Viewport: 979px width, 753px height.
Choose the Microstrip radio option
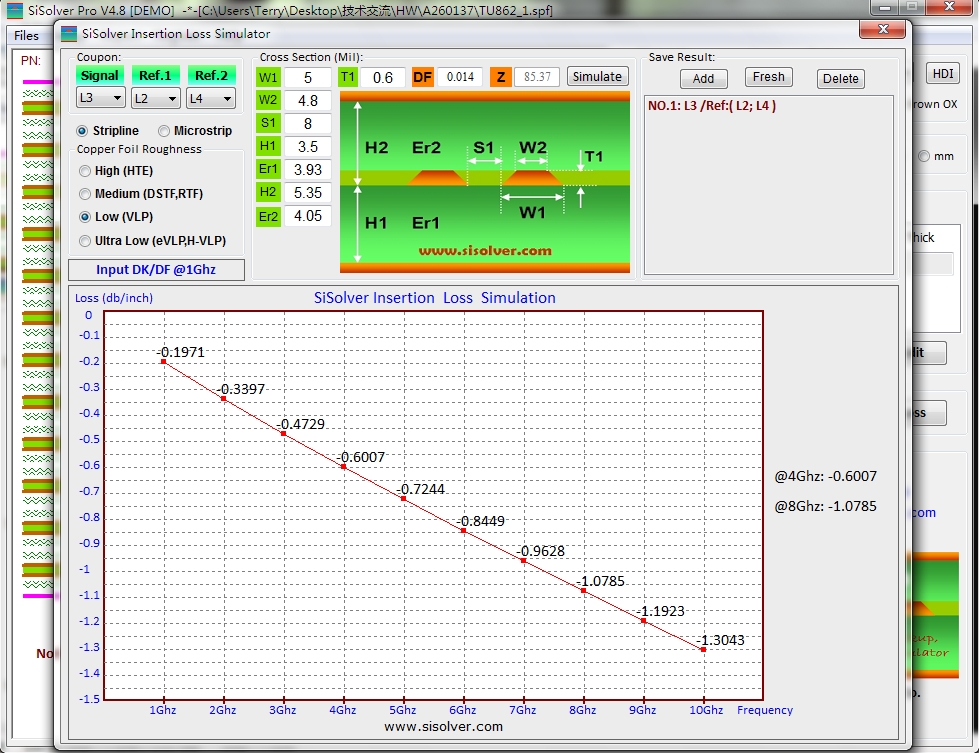click(x=164, y=131)
